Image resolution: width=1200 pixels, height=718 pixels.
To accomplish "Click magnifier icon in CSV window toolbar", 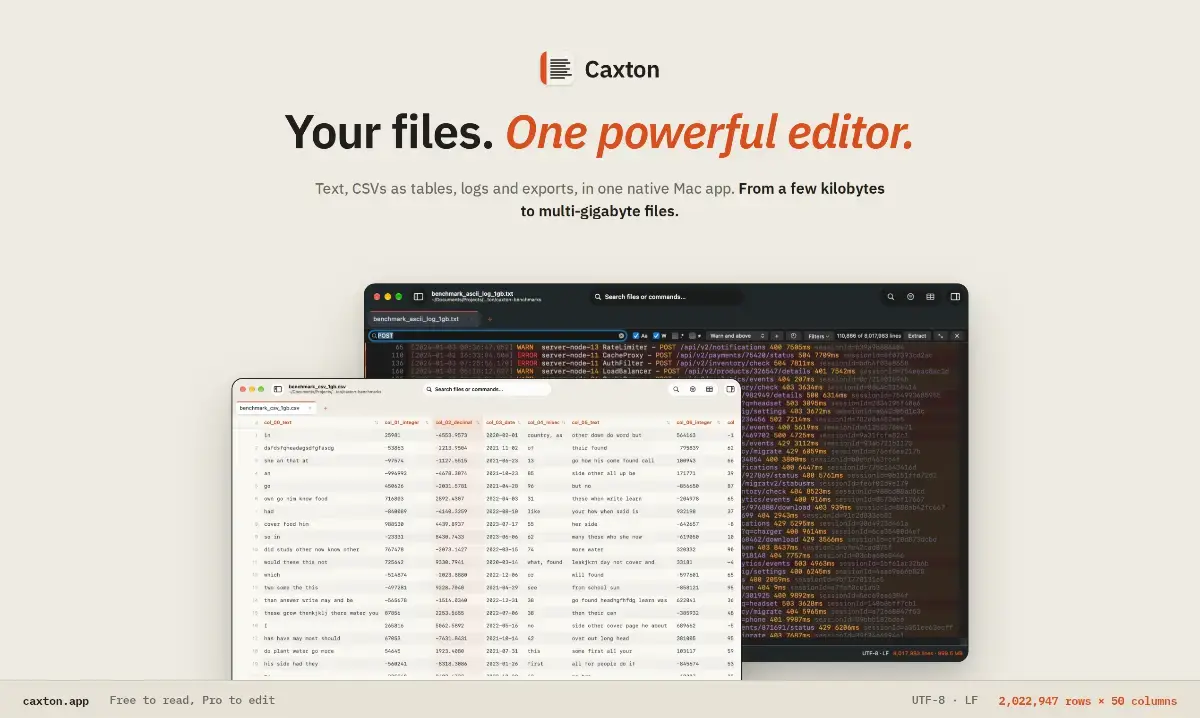I will point(675,389).
